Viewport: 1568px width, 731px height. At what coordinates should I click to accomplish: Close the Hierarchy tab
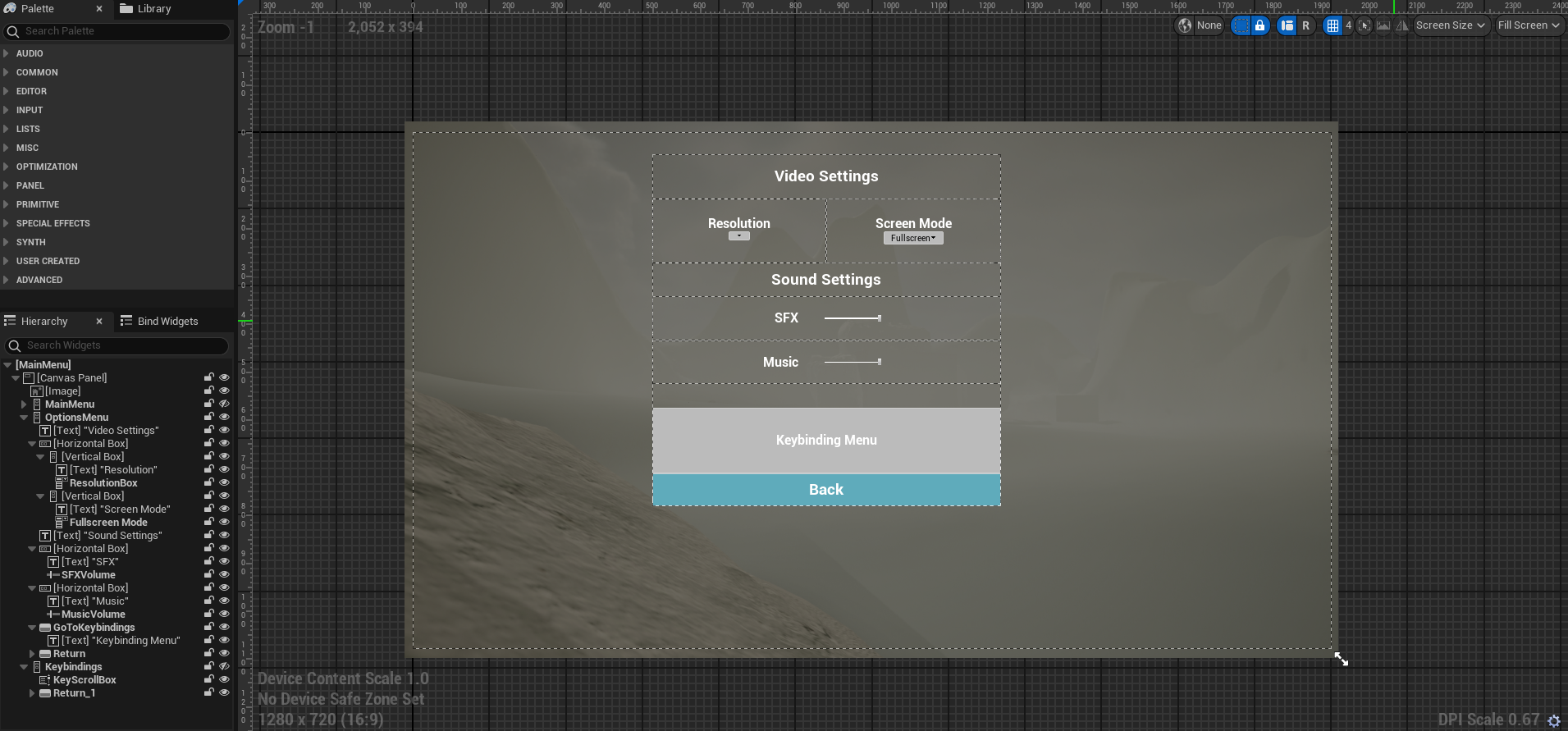point(99,322)
